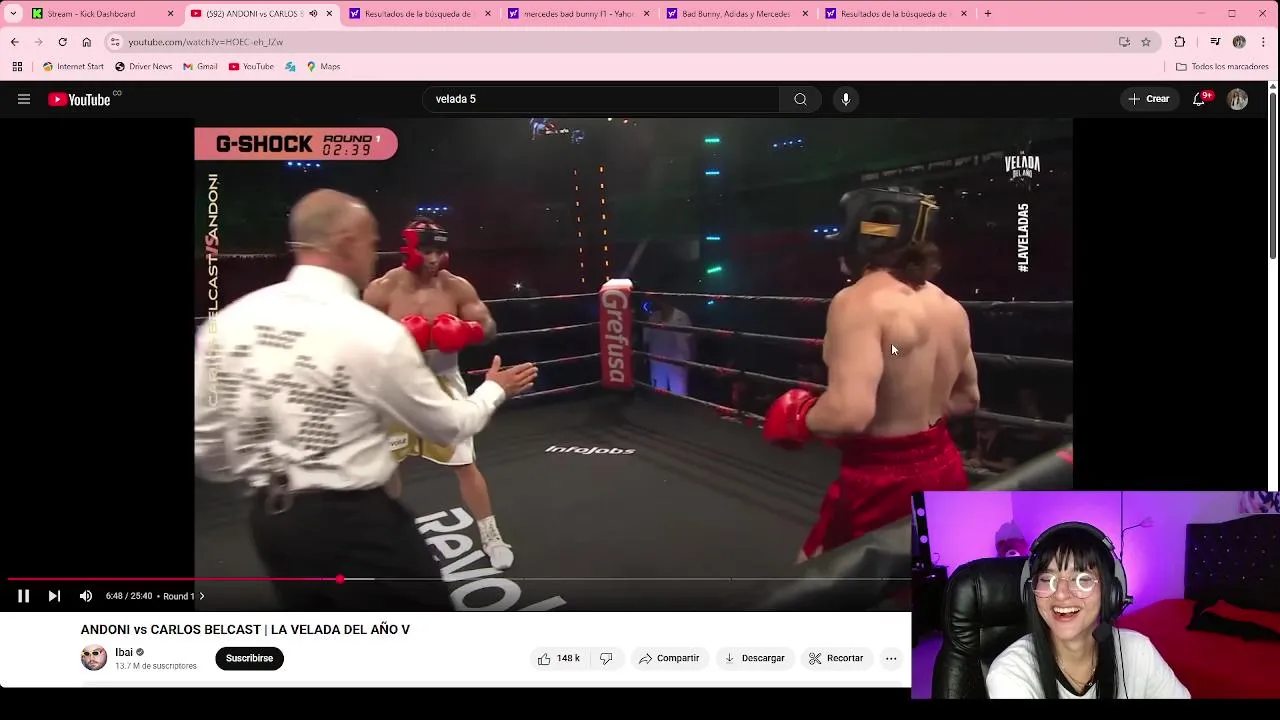Open the Ibai channel name link
Viewport: 1280px width, 720px height.
124,652
